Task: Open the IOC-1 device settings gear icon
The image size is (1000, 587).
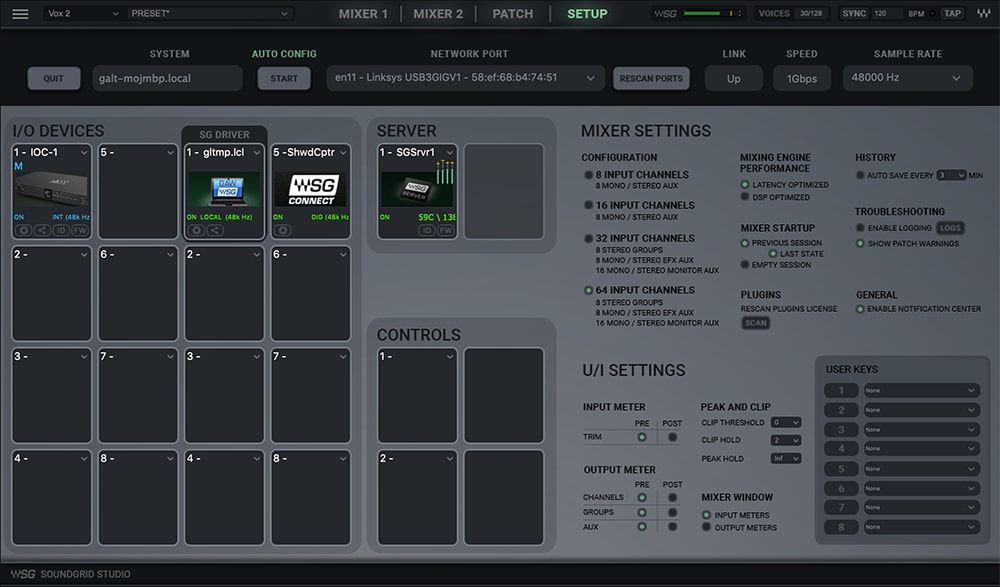Action: (24, 230)
